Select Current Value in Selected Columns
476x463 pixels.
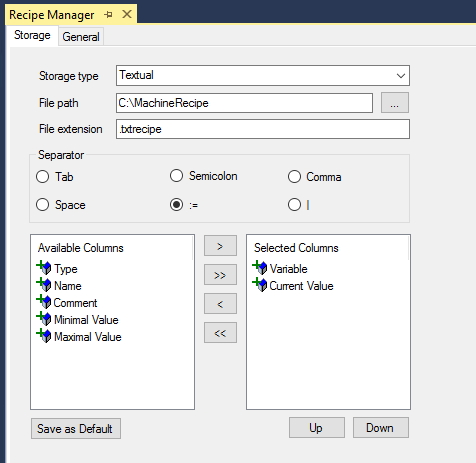click(x=301, y=286)
